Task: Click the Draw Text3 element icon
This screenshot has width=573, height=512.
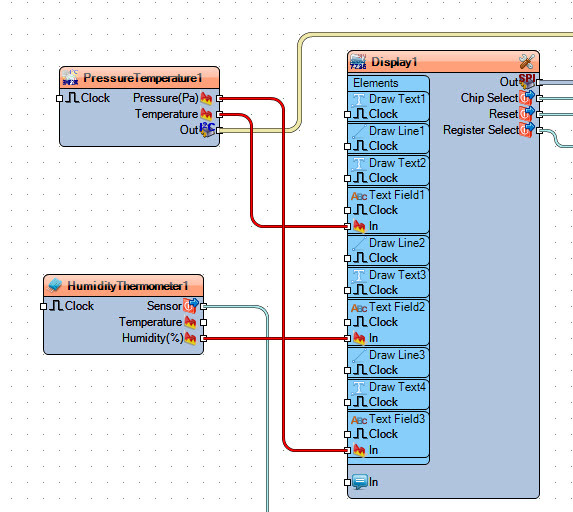Action: [x=359, y=275]
